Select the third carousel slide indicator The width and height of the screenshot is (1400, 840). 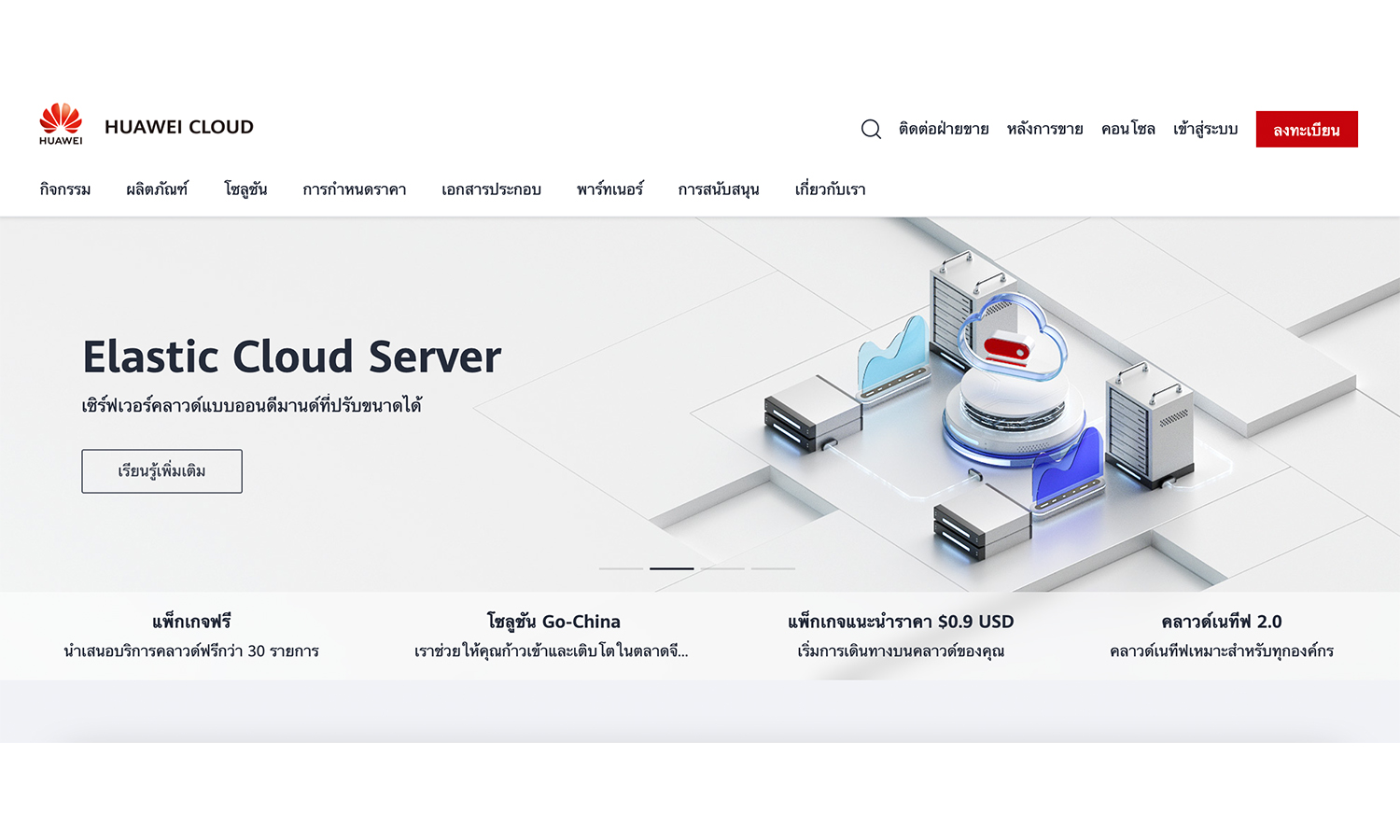(x=722, y=568)
